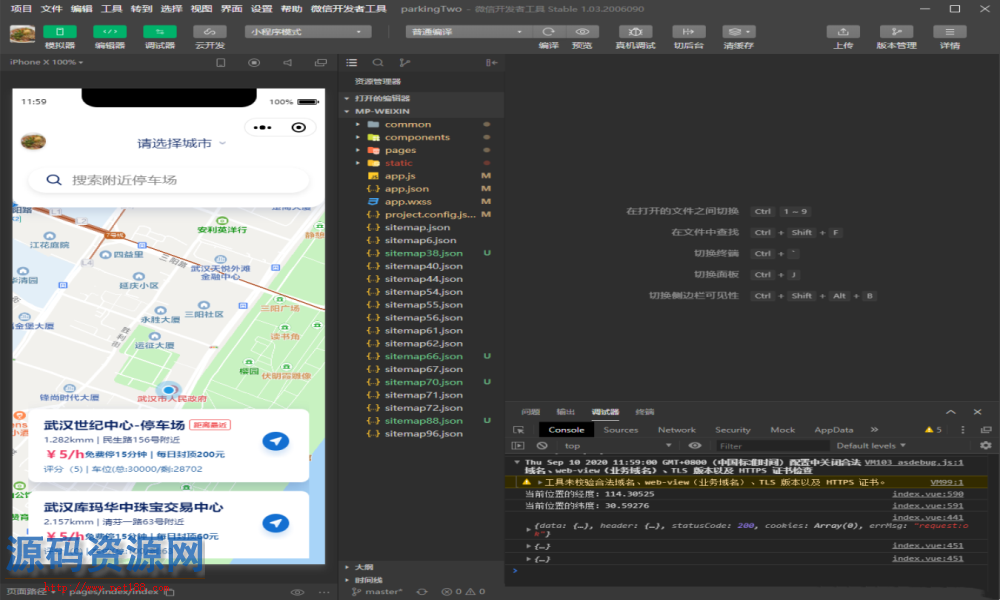1000x600 pixels.
Task: Toggle the 模拟器 simulator panel
Action: point(60,32)
